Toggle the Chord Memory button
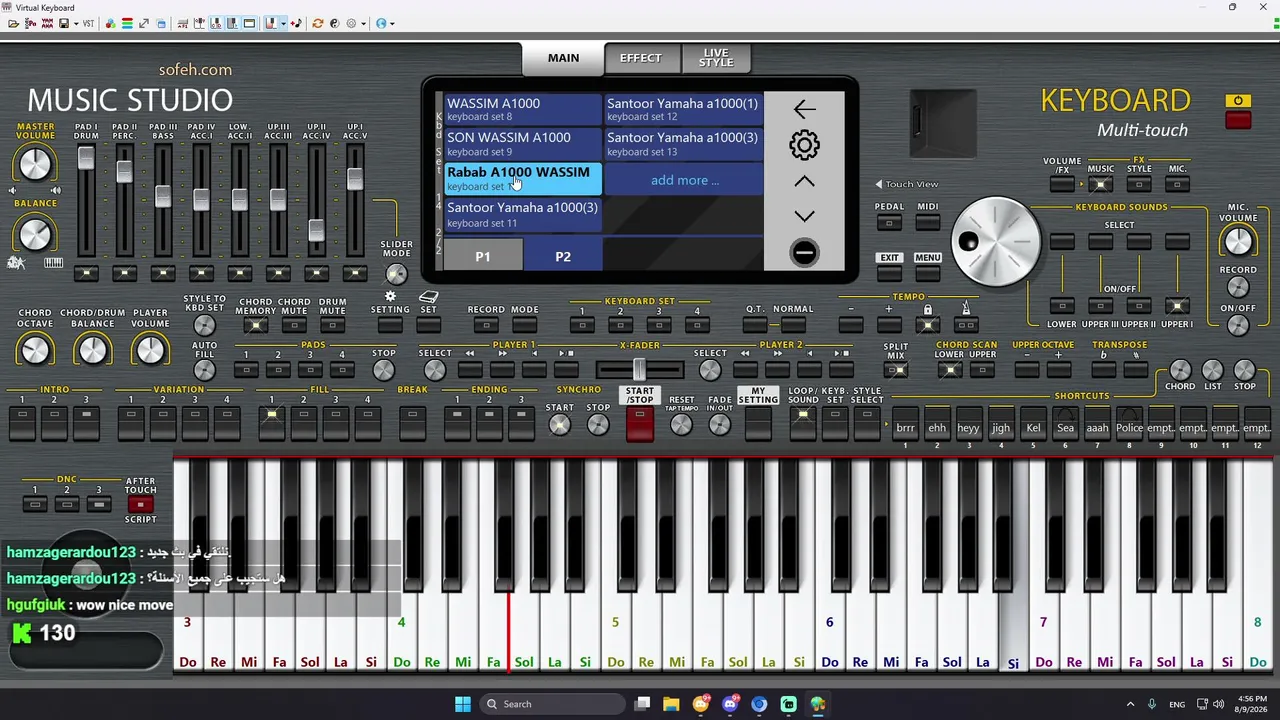The image size is (1280, 720). click(256, 325)
